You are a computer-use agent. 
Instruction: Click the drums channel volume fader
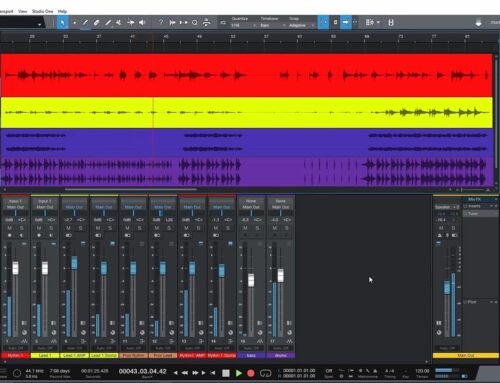pos(281,275)
